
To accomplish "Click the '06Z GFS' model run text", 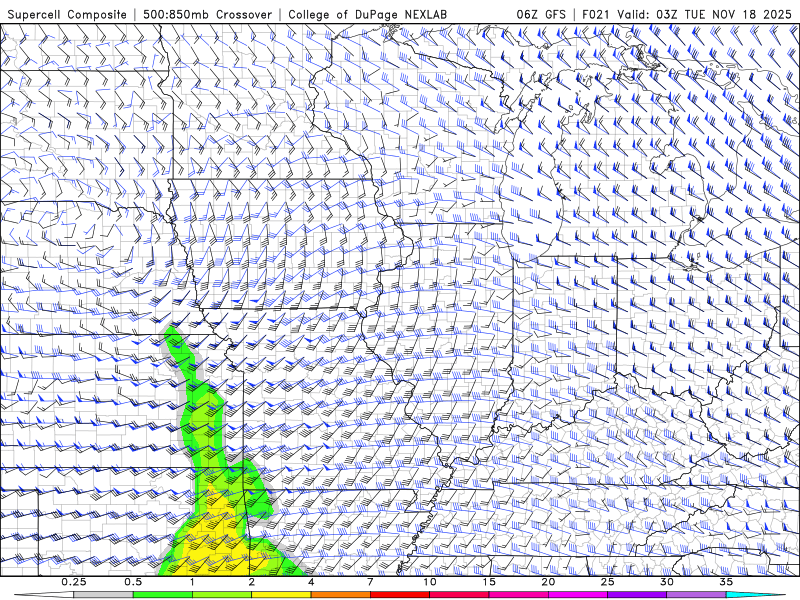I will pyautogui.click(x=541, y=14).
